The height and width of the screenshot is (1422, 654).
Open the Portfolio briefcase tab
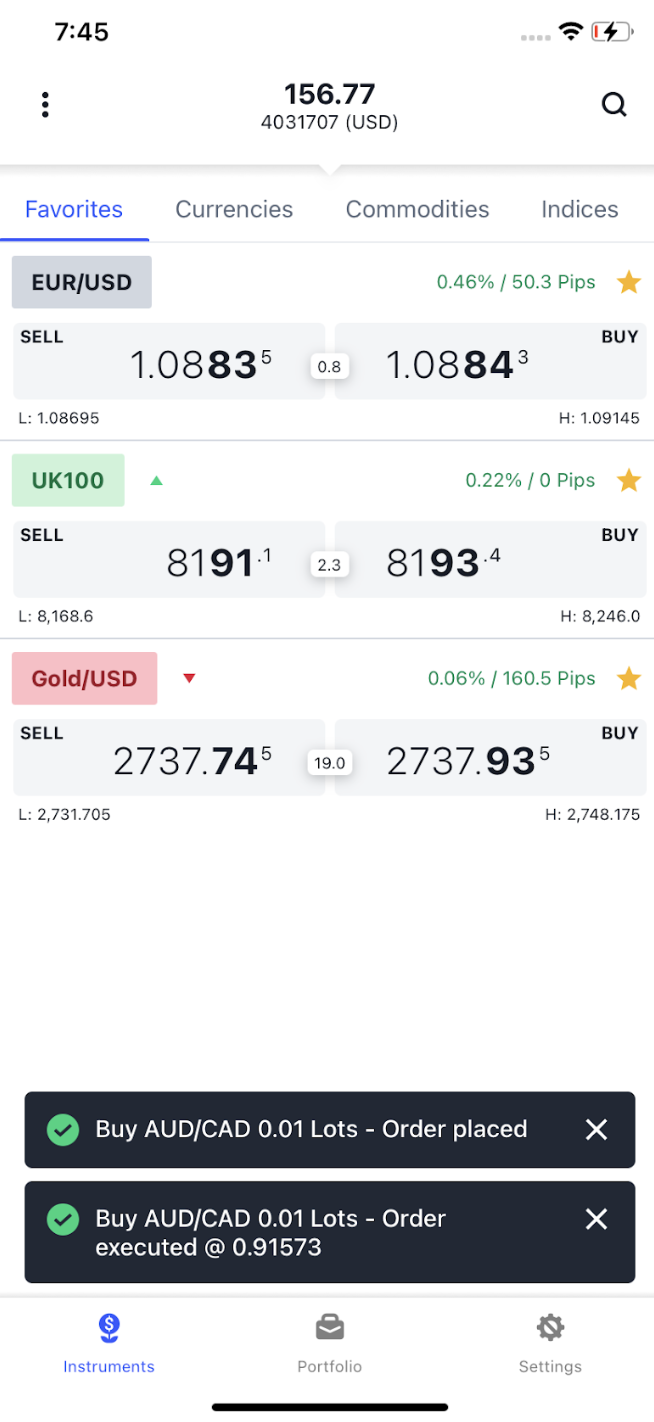point(329,1342)
